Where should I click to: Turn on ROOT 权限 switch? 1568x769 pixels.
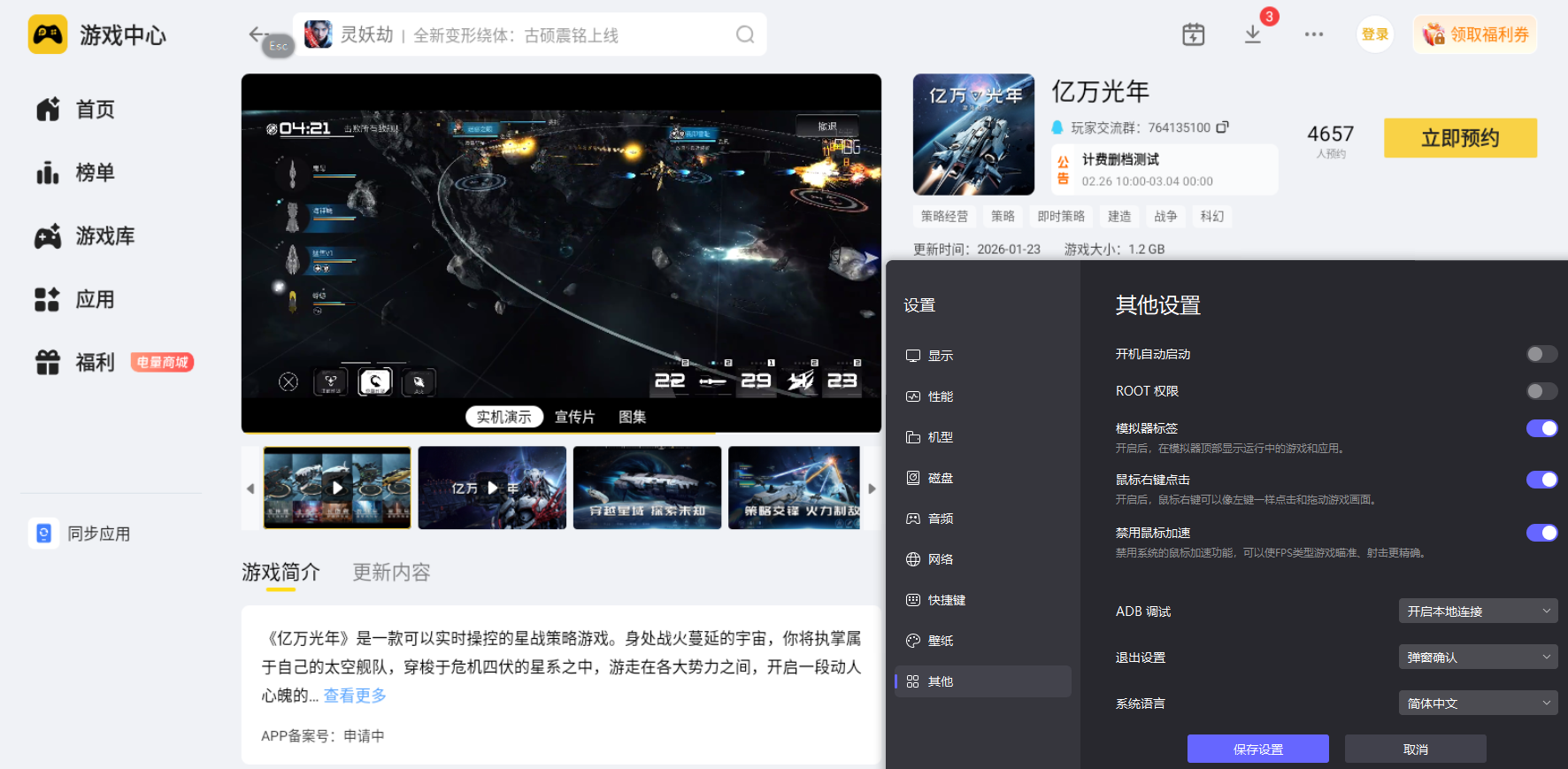1541,391
